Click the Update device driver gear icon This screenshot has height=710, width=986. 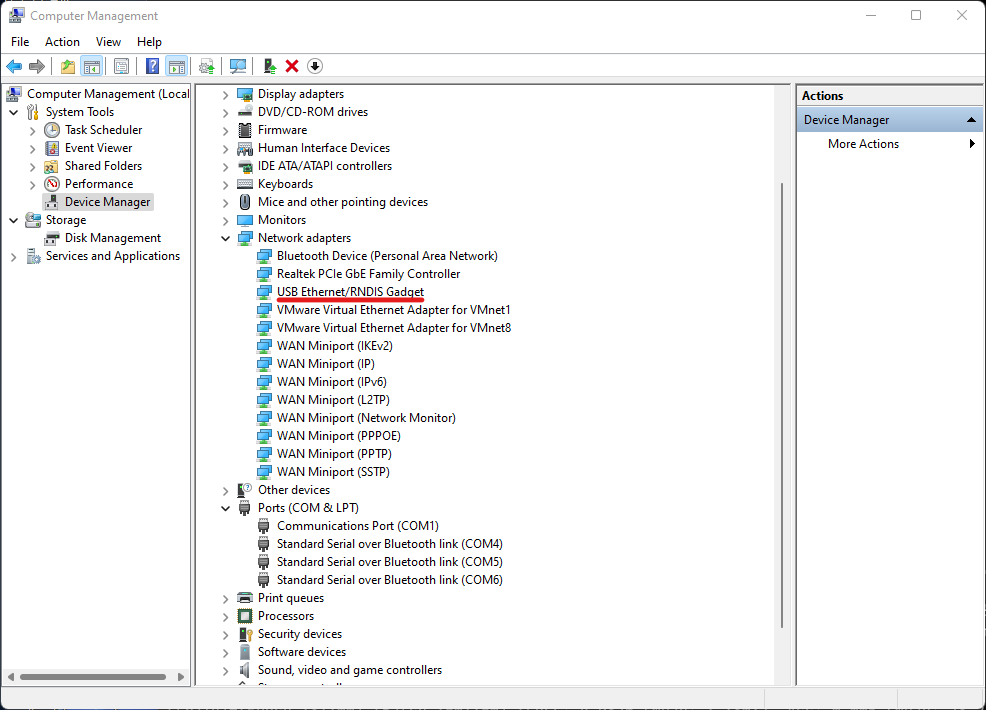click(206, 66)
